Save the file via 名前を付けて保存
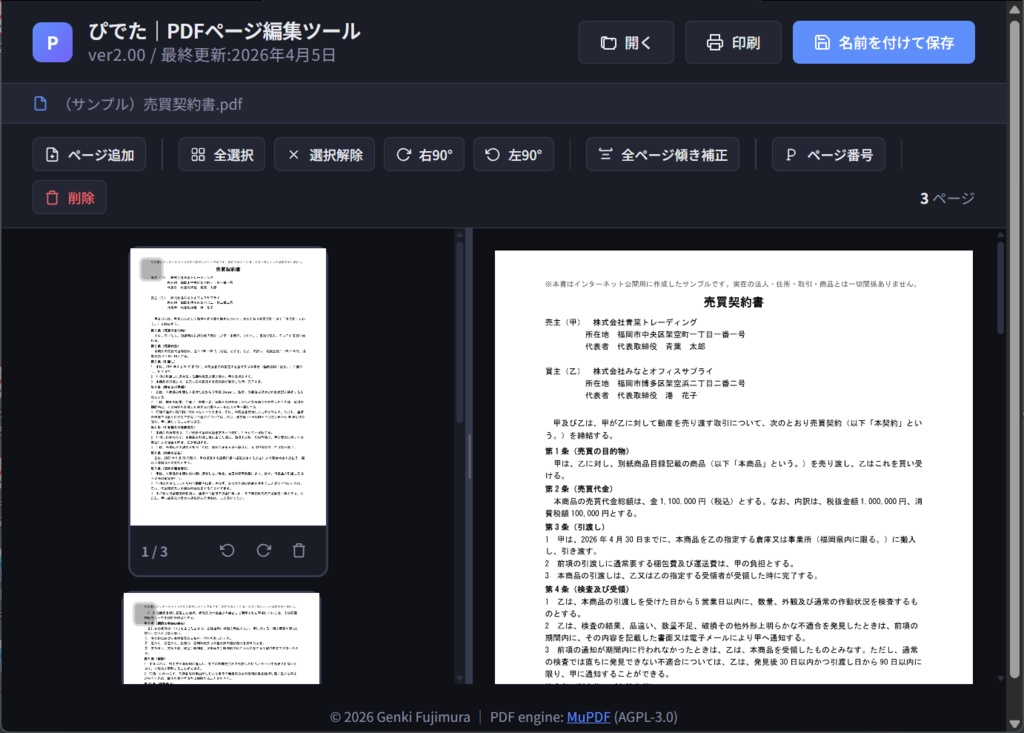 point(884,42)
